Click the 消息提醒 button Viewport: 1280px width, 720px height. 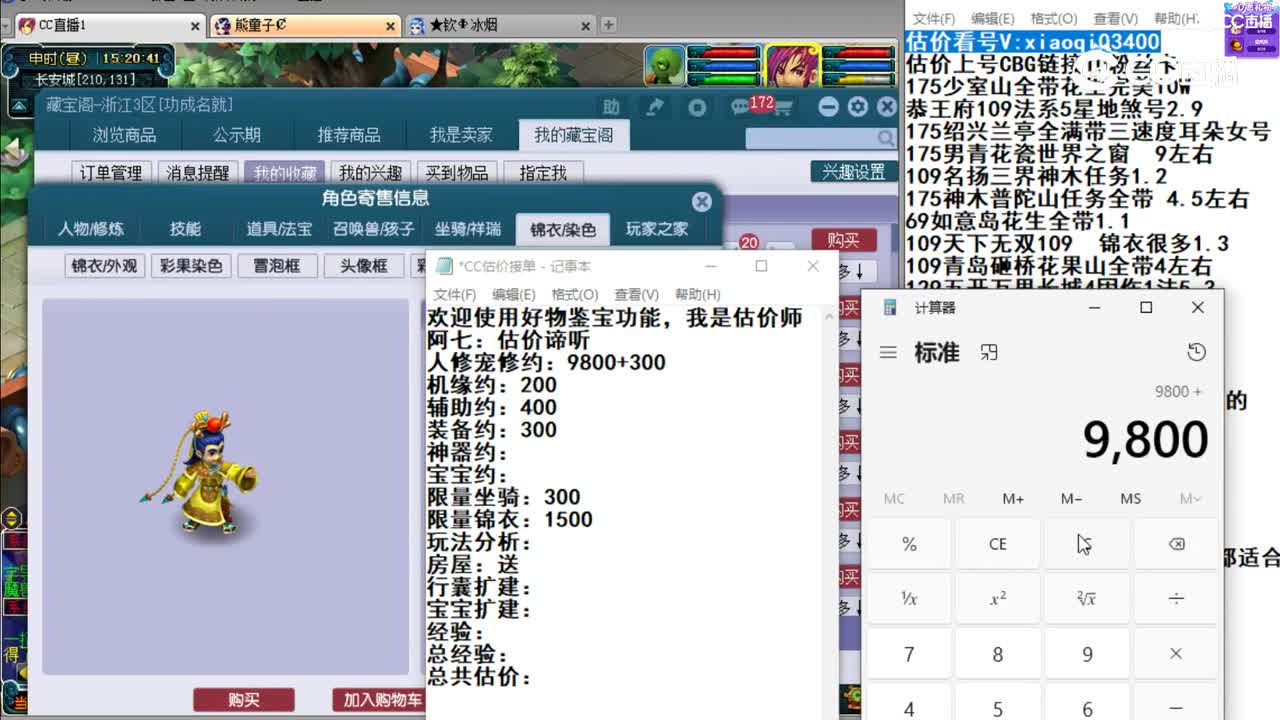[x=198, y=173]
